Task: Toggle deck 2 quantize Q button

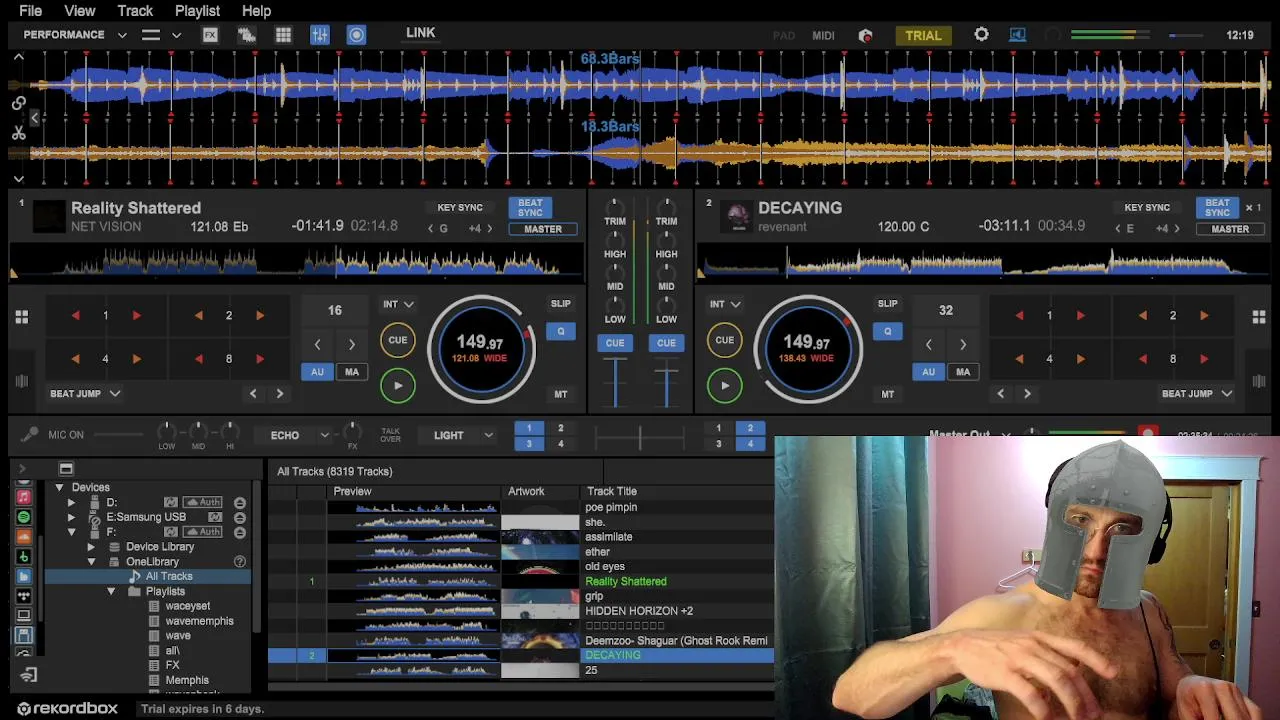Action: [887, 332]
